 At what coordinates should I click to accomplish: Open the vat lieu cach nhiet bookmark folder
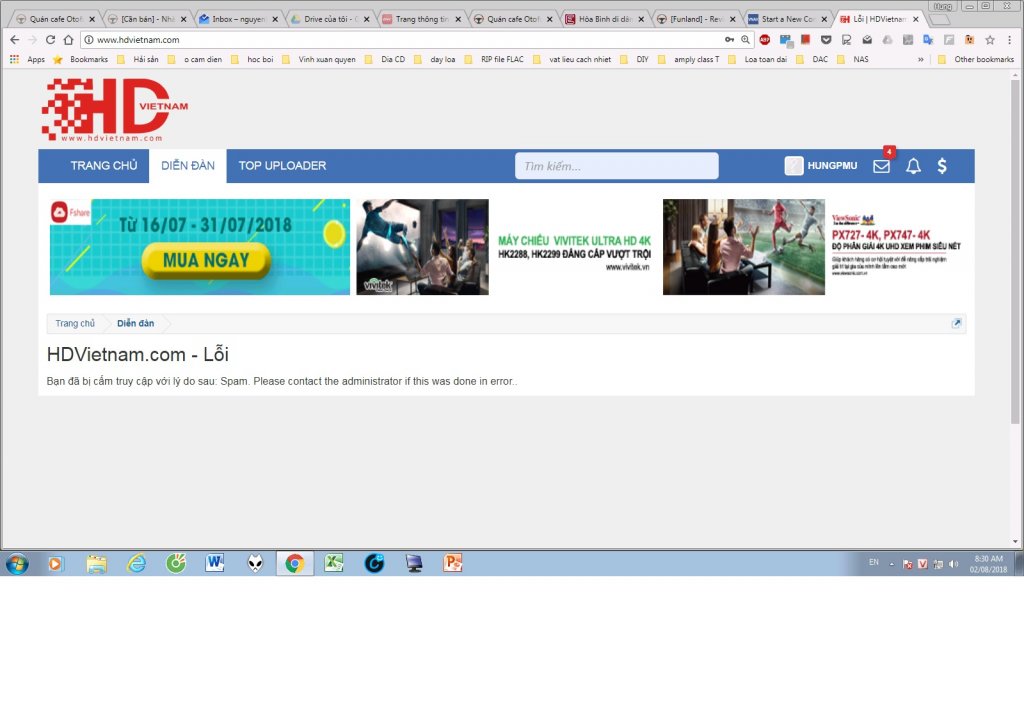572,59
